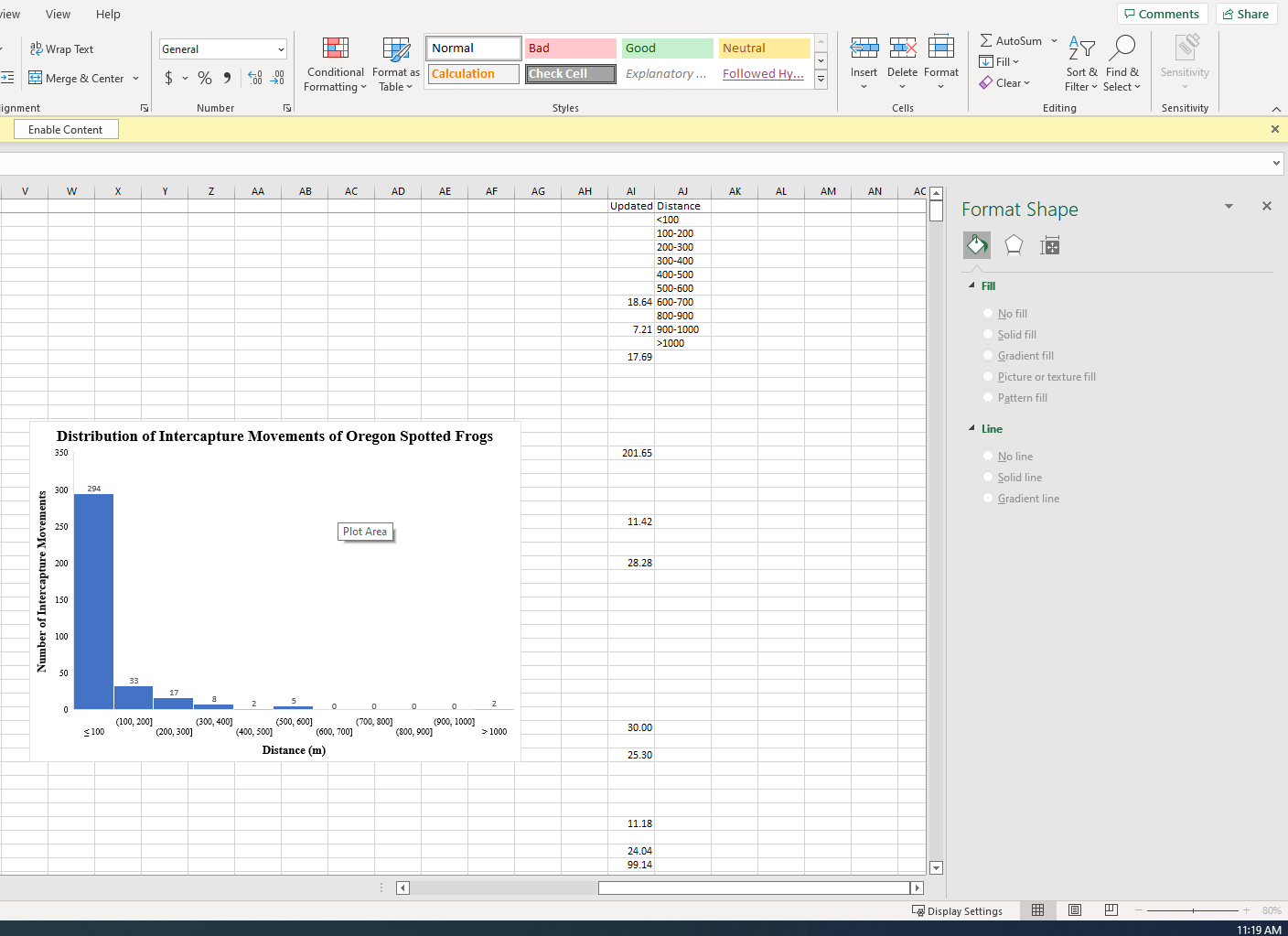Open the View ribbon tab

(x=58, y=14)
